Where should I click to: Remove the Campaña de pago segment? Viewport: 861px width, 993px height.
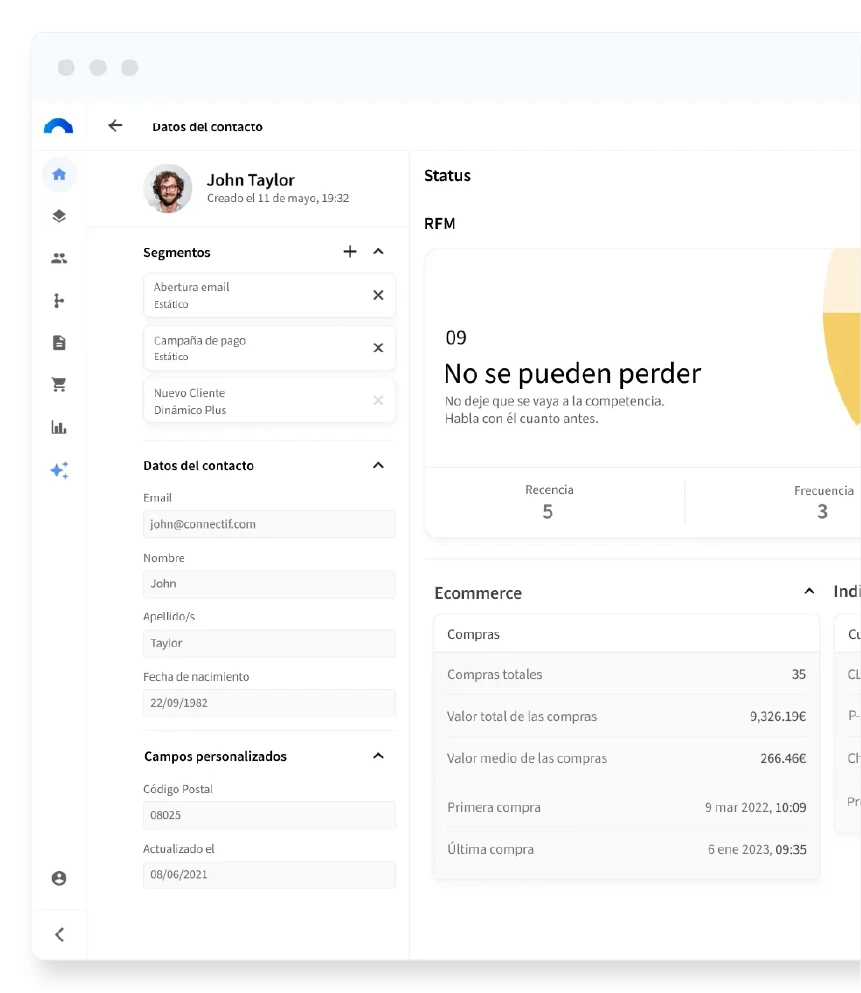378,348
